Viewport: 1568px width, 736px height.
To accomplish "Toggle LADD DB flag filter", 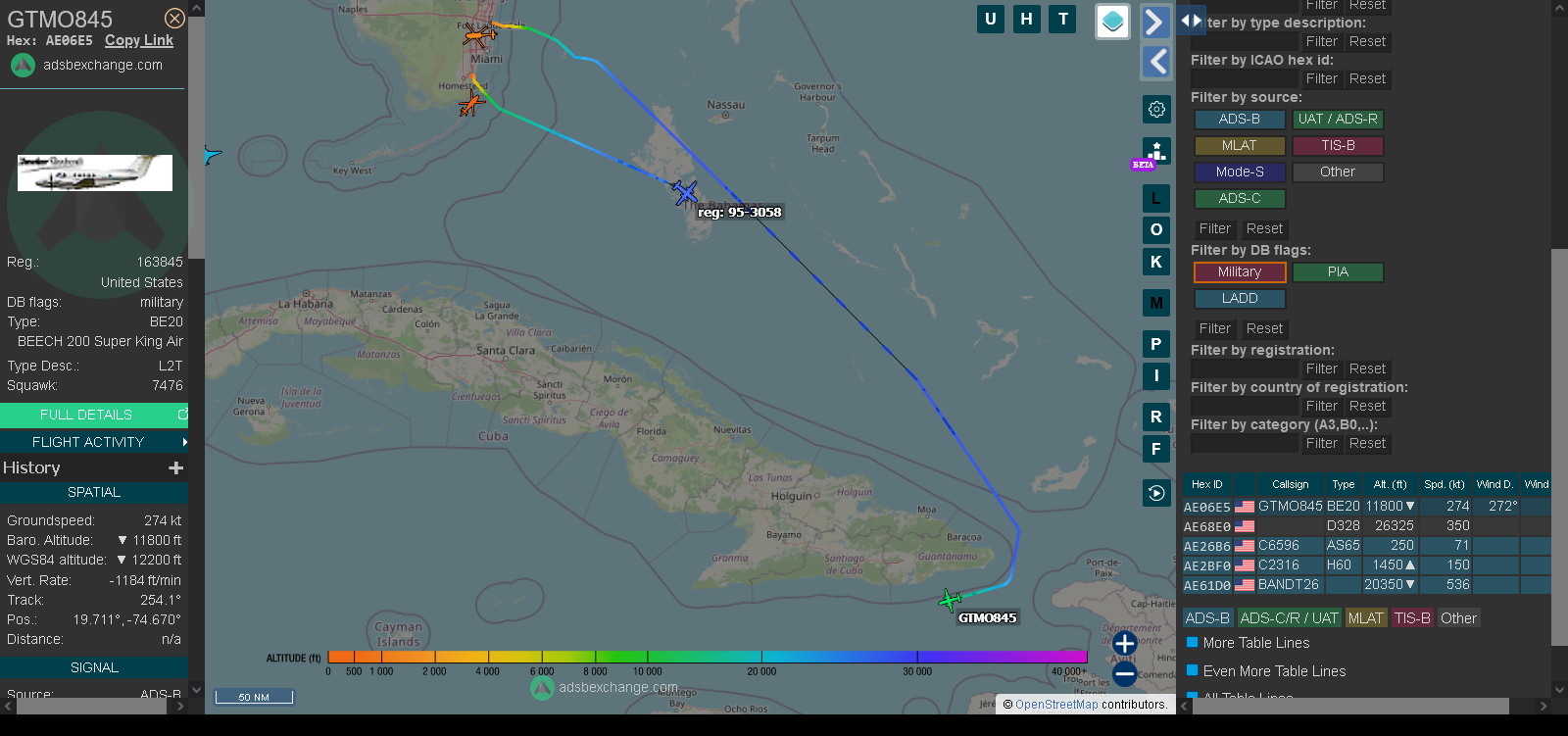I will coord(1240,298).
